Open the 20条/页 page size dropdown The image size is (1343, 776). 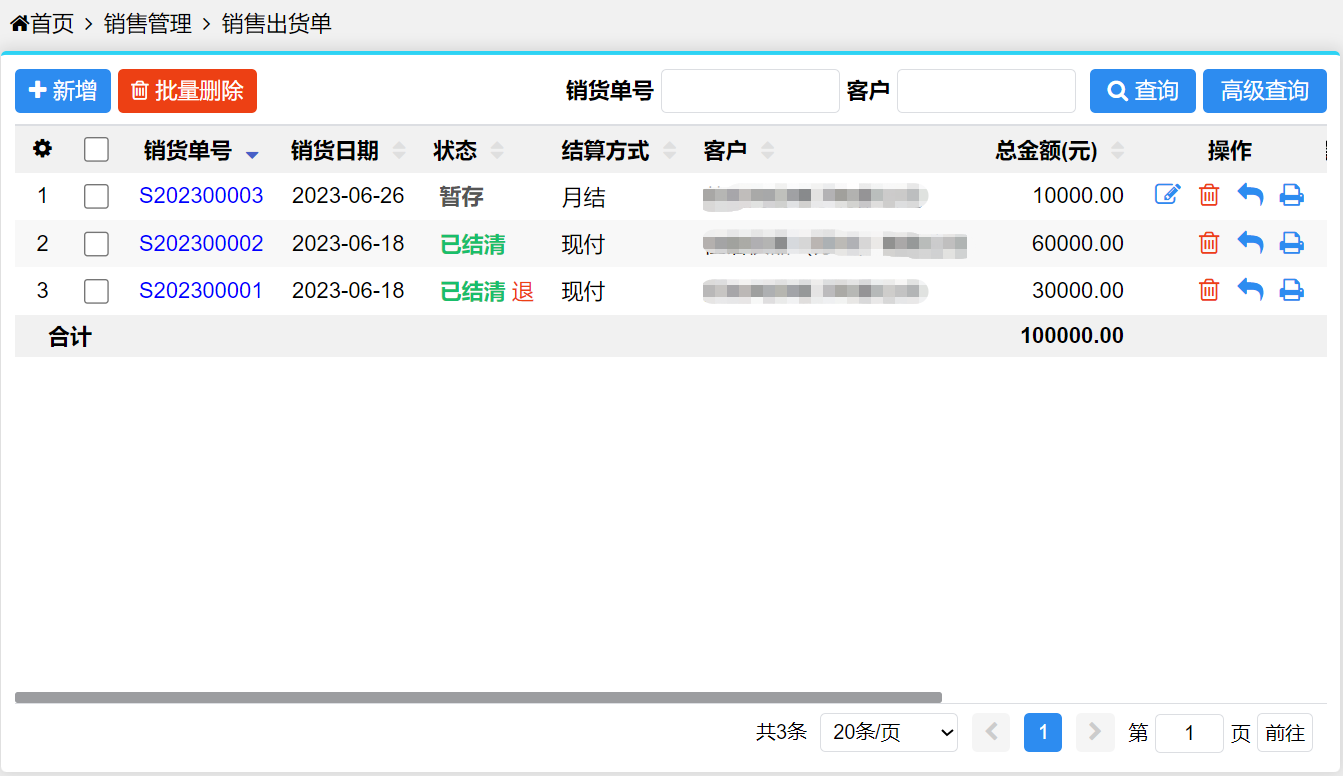(889, 733)
